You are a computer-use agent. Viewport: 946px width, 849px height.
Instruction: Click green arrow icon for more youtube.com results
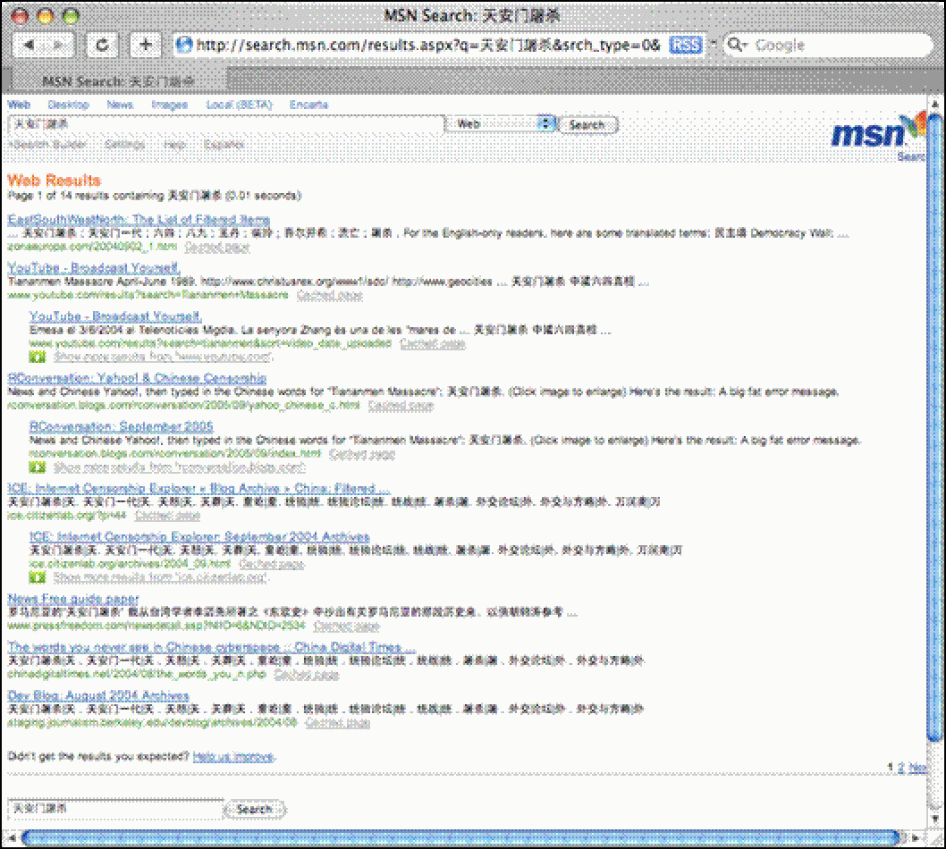pos(37,355)
